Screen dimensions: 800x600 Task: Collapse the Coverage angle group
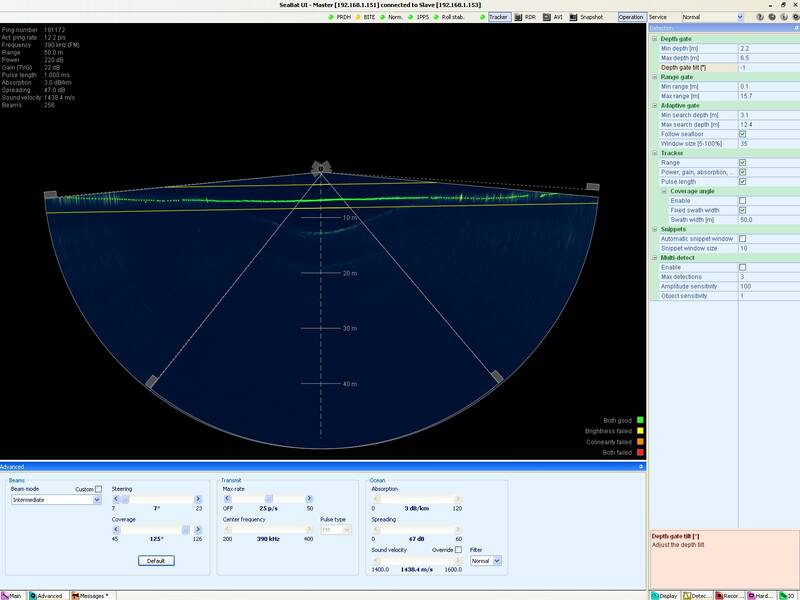(664, 191)
